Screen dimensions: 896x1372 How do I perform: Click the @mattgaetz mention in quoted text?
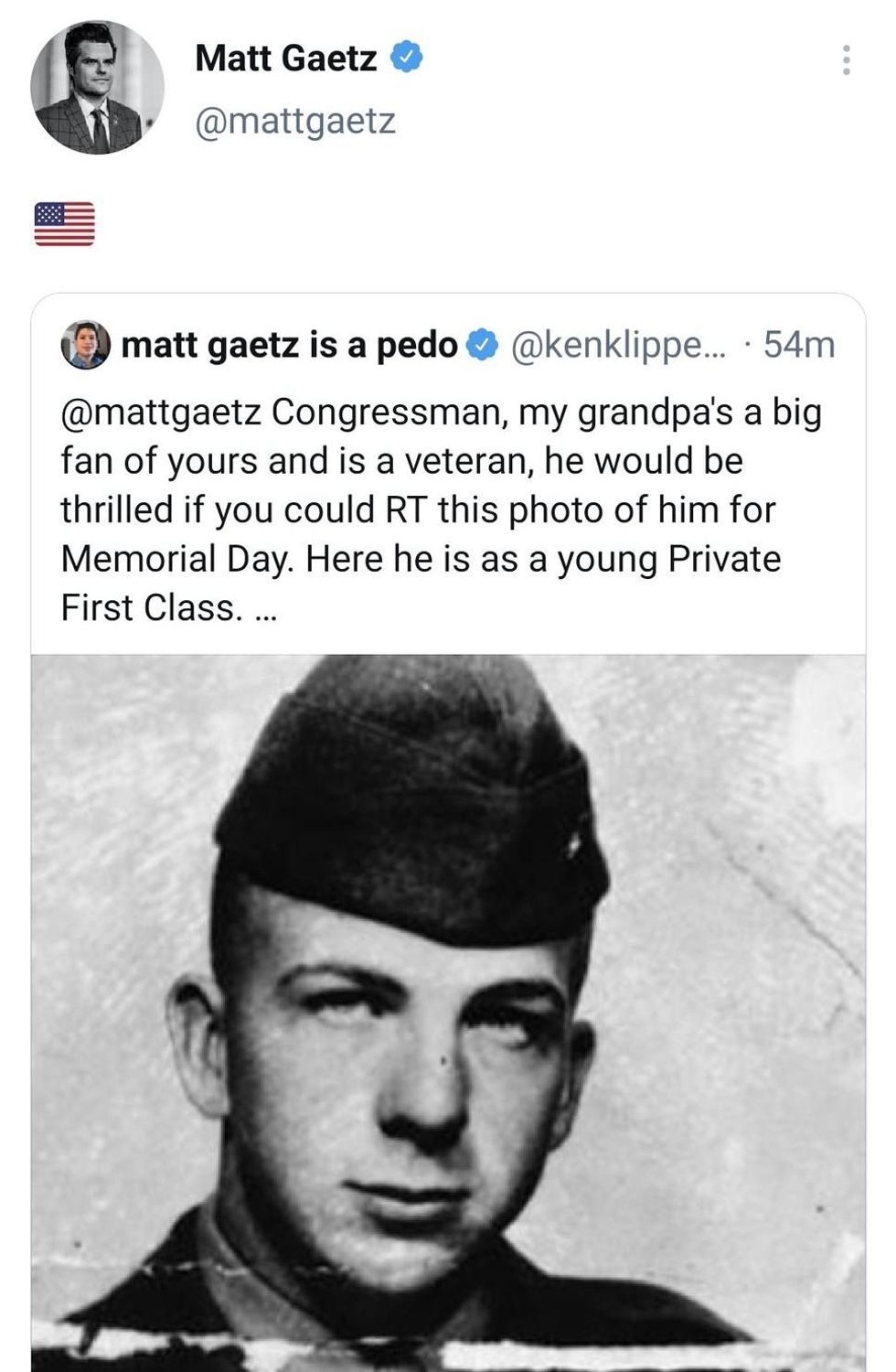pyautogui.click(x=161, y=413)
